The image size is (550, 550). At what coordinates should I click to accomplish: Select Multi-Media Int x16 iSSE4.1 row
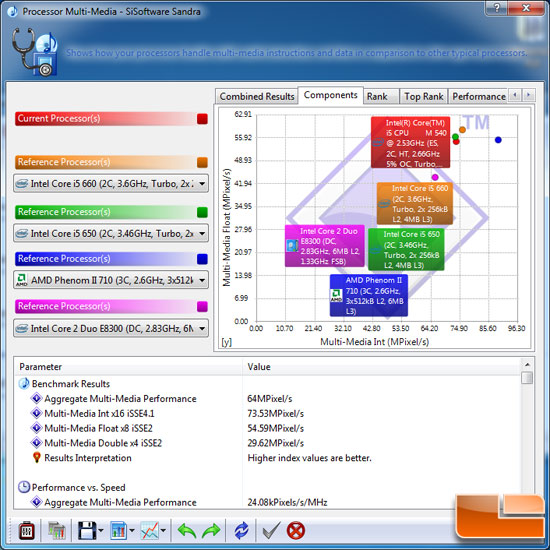(268, 414)
